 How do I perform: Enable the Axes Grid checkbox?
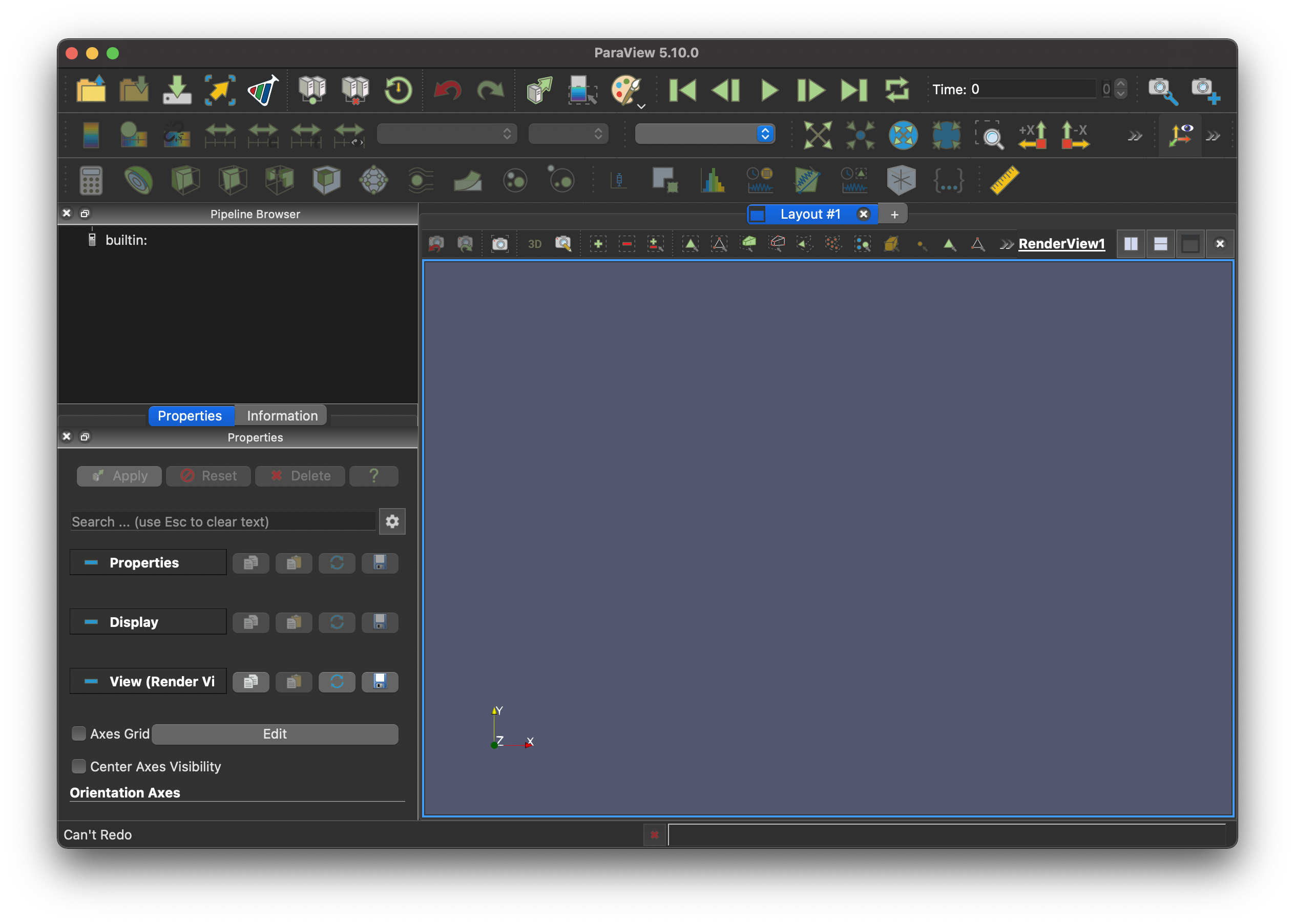click(x=78, y=733)
